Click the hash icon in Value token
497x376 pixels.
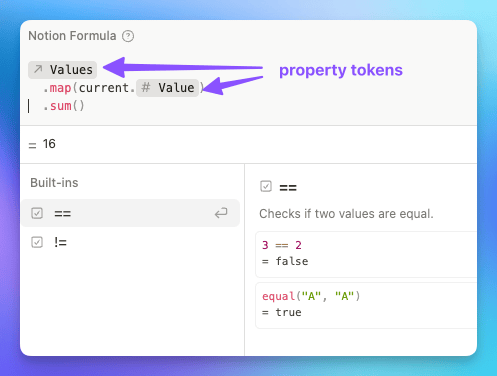point(146,87)
